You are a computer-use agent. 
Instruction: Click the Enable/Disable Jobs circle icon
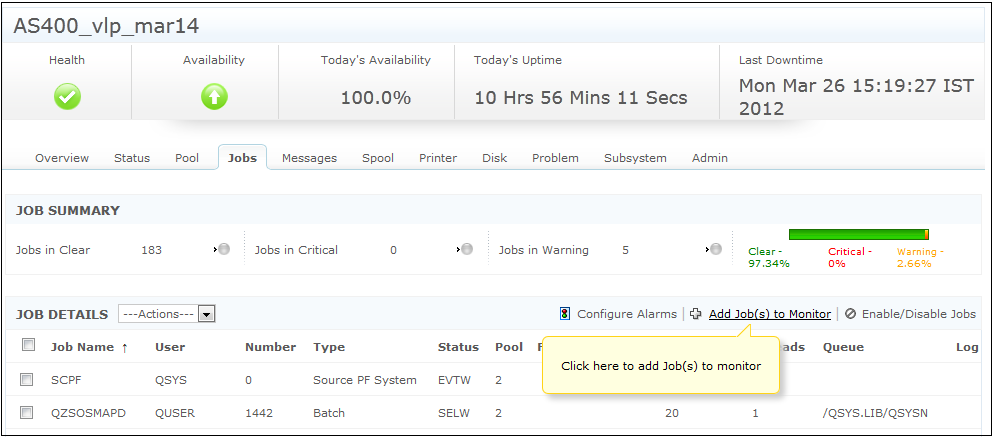(x=850, y=314)
